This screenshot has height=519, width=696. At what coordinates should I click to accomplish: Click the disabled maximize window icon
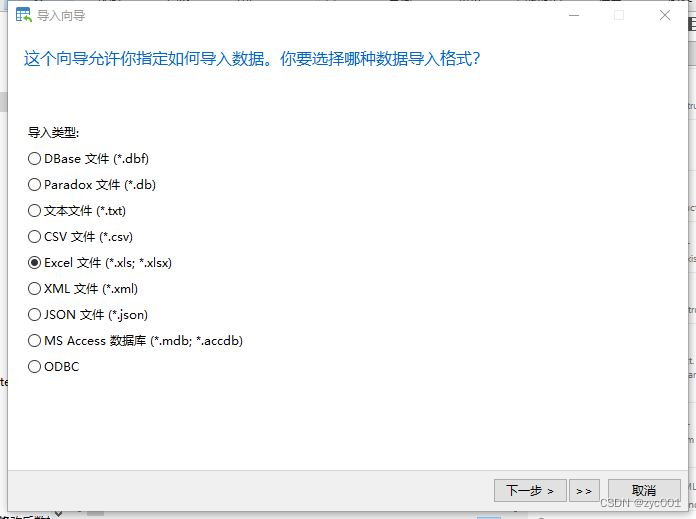(619, 16)
